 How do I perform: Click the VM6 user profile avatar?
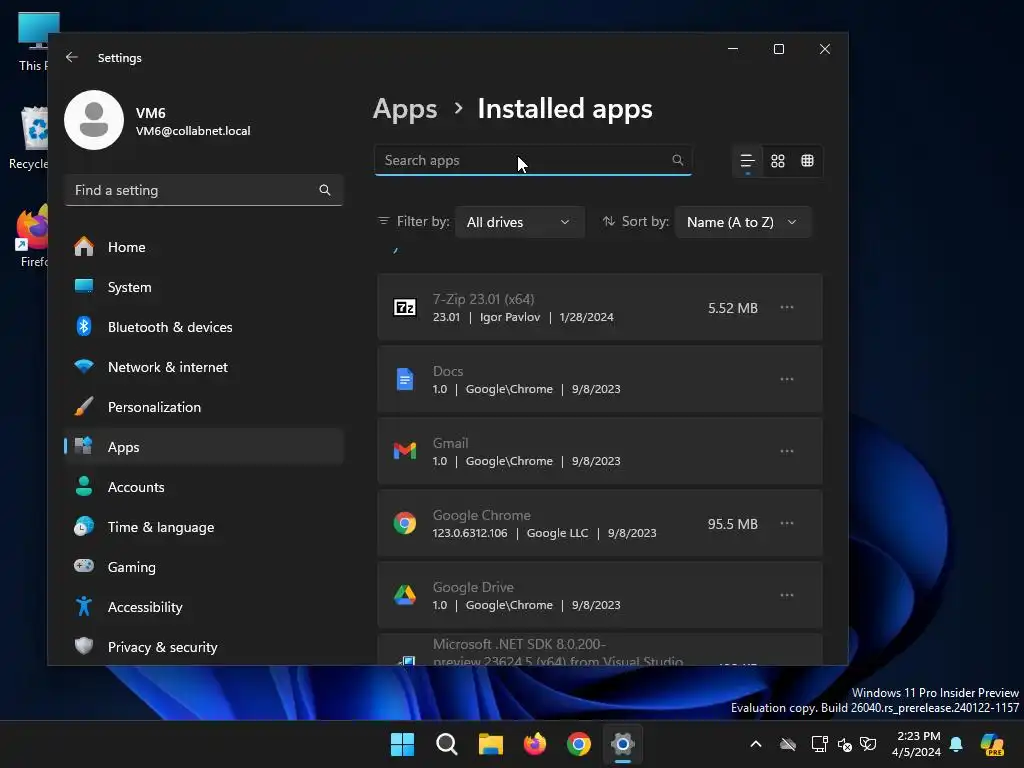94,120
